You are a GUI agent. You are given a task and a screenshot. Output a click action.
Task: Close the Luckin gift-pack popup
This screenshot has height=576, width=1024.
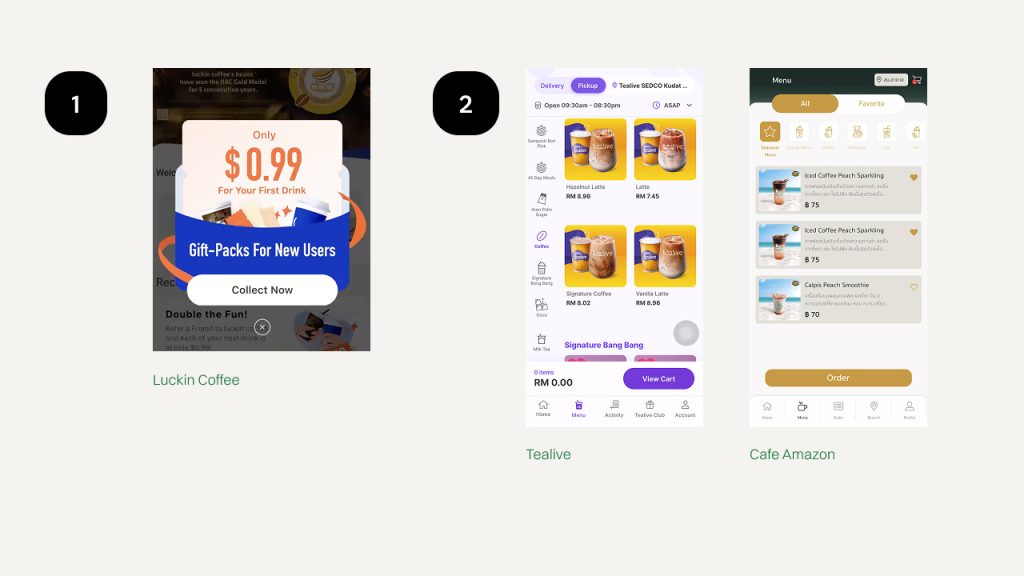coord(262,327)
